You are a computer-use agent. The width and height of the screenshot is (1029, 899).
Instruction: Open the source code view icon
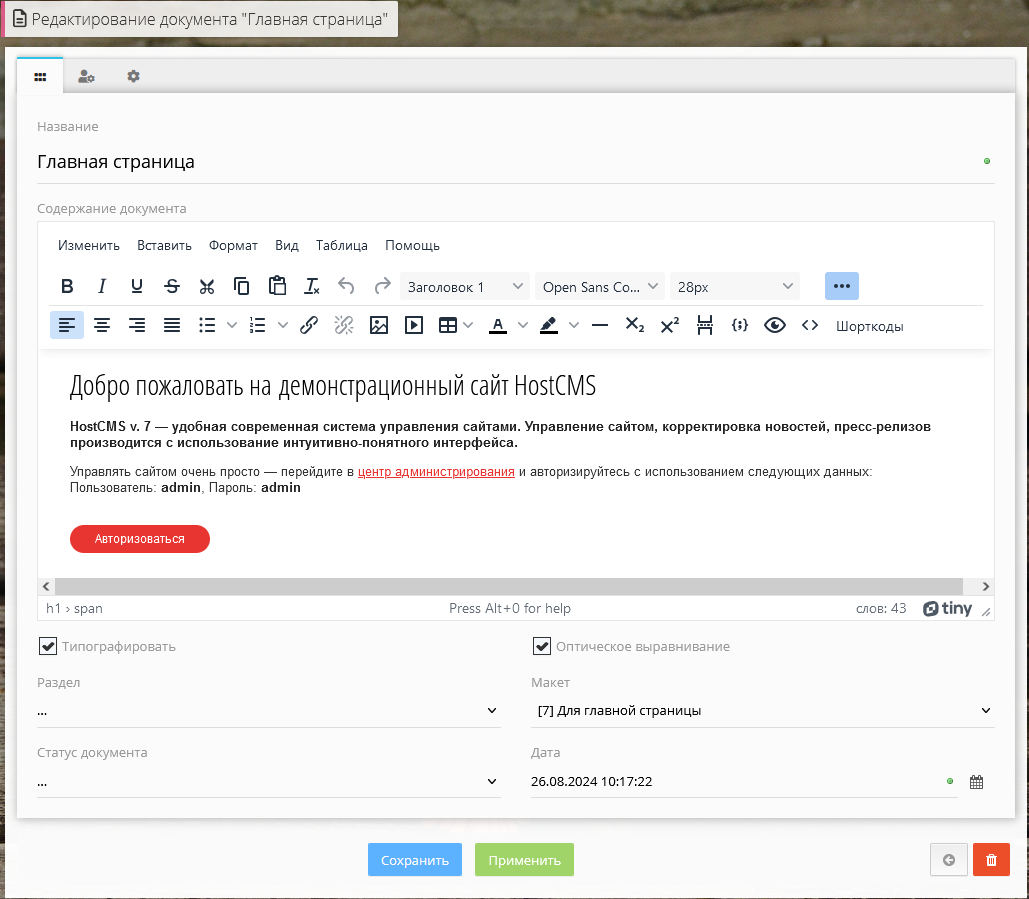click(x=810, y=325)
